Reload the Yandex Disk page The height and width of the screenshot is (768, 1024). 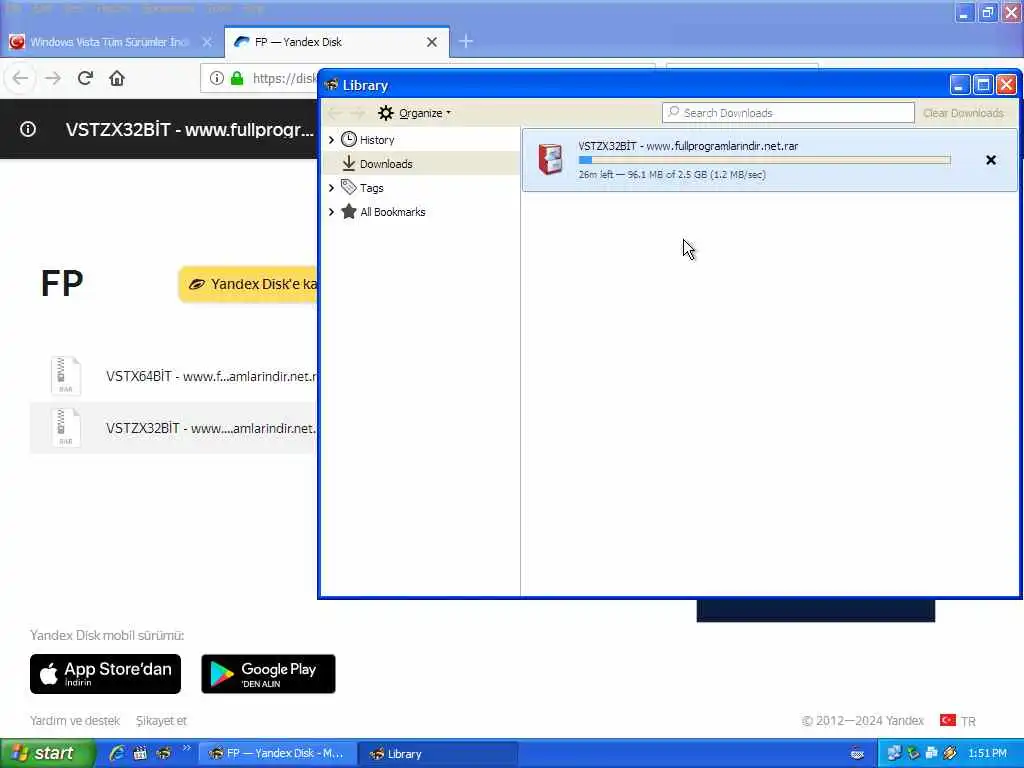[85, 78]
